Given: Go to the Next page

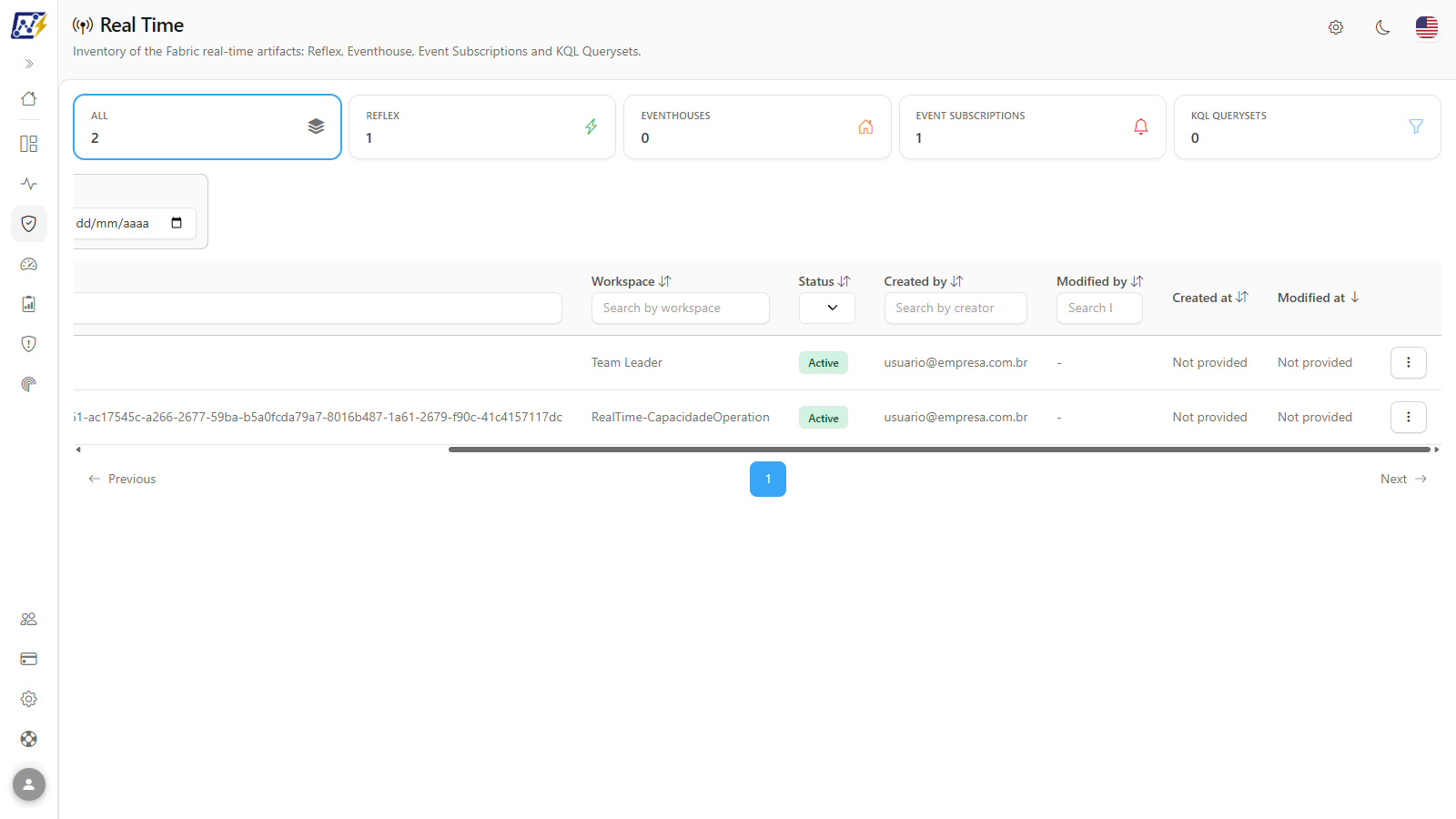Looking at the screenshot, I should point(1404,479).
